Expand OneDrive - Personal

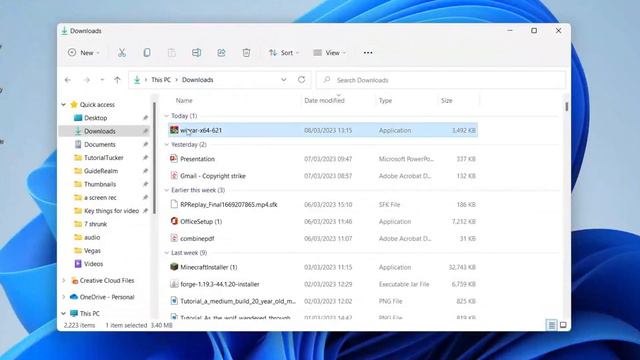64,297
